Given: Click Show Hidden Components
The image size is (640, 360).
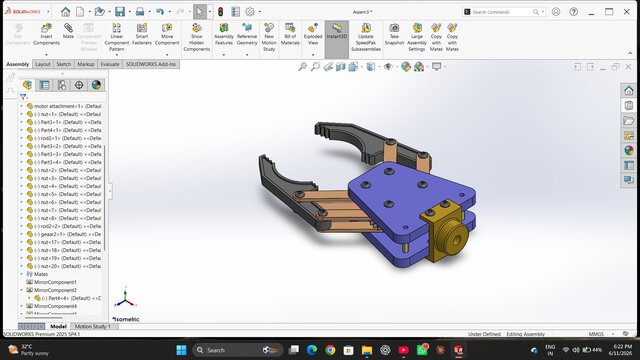Looking at the screenshot, I should (x=197, y=37).
